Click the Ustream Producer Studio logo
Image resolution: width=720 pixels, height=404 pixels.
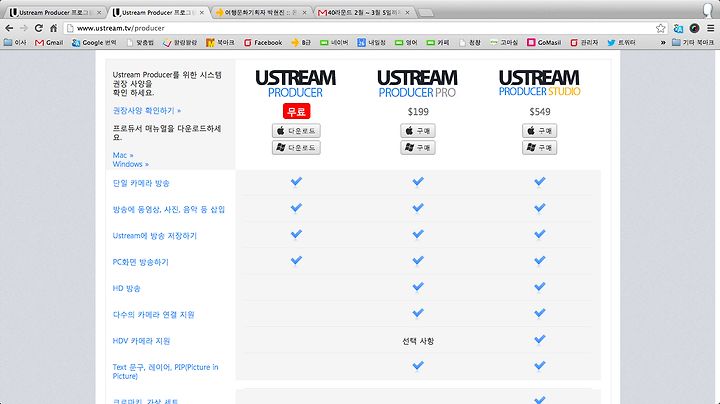coord(539,83)
